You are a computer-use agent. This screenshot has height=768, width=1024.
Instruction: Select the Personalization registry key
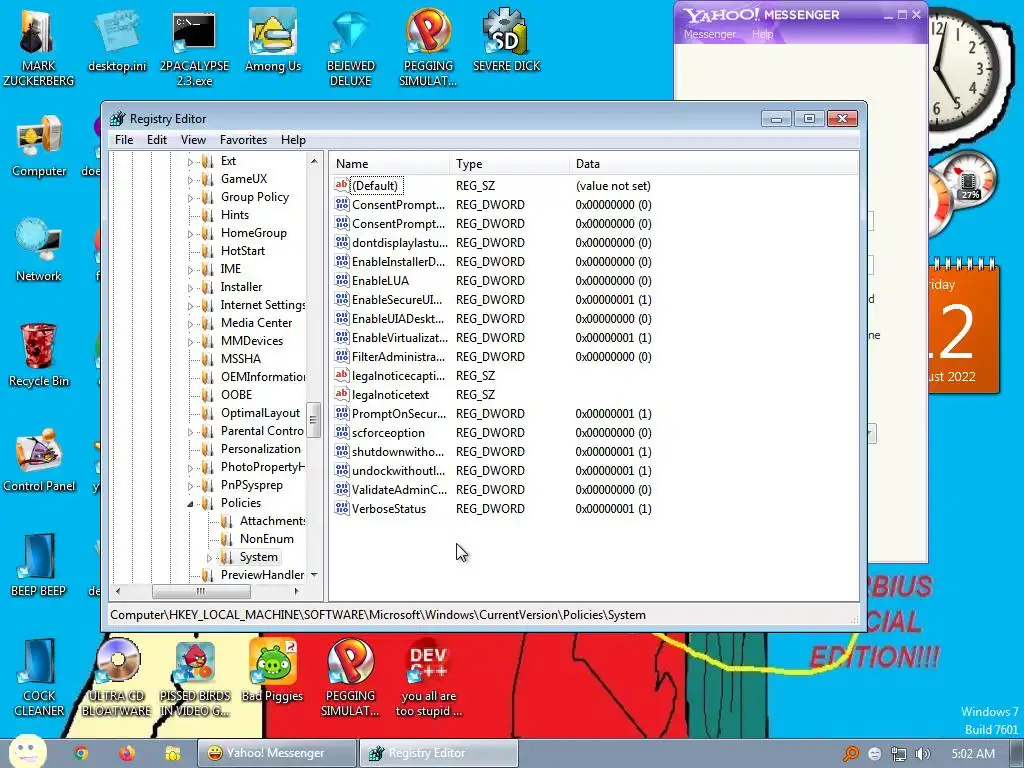point(261,449)
